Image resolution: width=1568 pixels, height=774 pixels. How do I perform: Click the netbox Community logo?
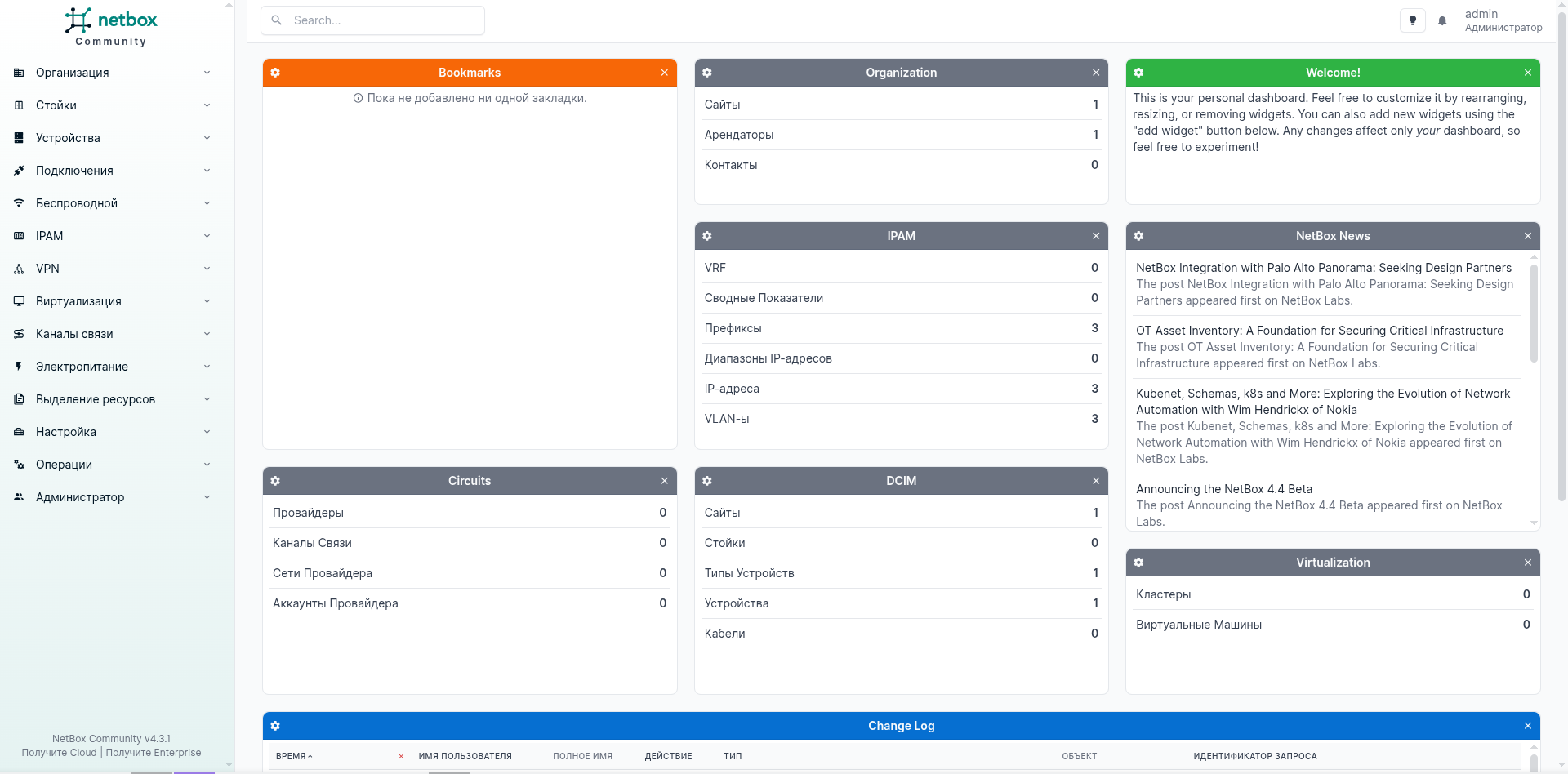111,26
